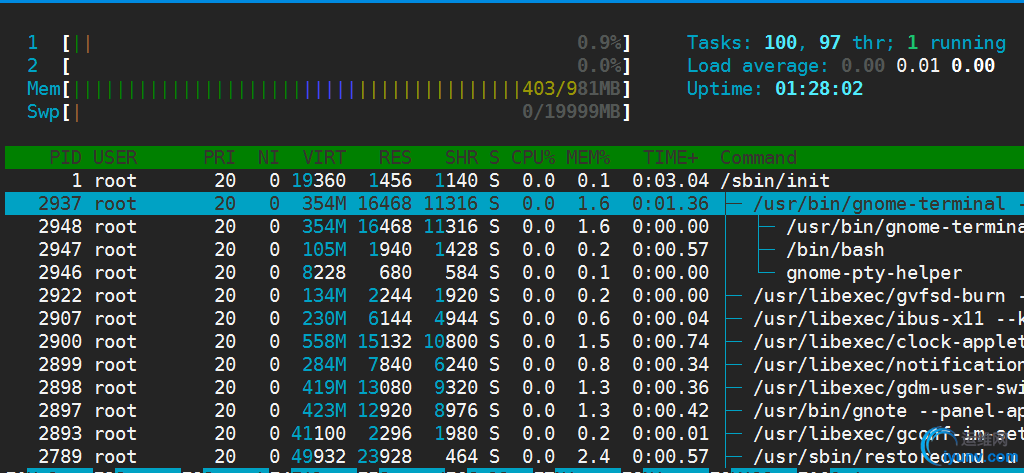Image resolution: width=1024 pixels, height=473 pixels.
Task: Select the gvfsd-burn process
Action: tap(515, 296)
